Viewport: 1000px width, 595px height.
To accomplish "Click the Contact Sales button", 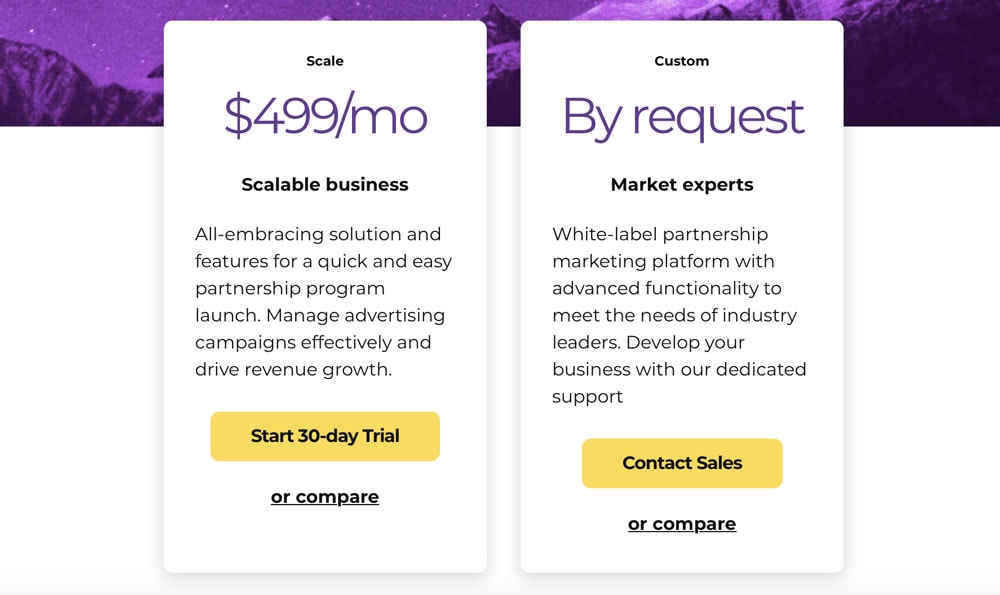I will pyautogui.click(x=682, y=463).
